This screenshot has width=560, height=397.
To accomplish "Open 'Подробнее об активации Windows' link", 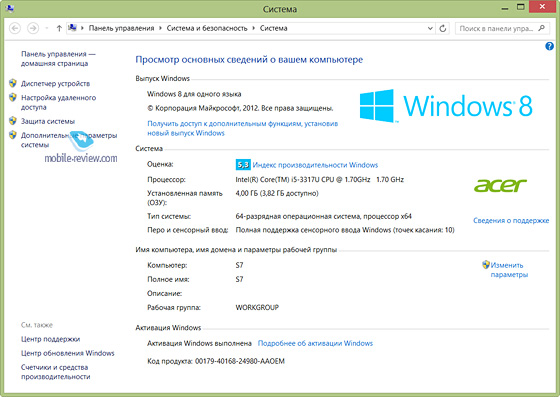I will [315, 343].
